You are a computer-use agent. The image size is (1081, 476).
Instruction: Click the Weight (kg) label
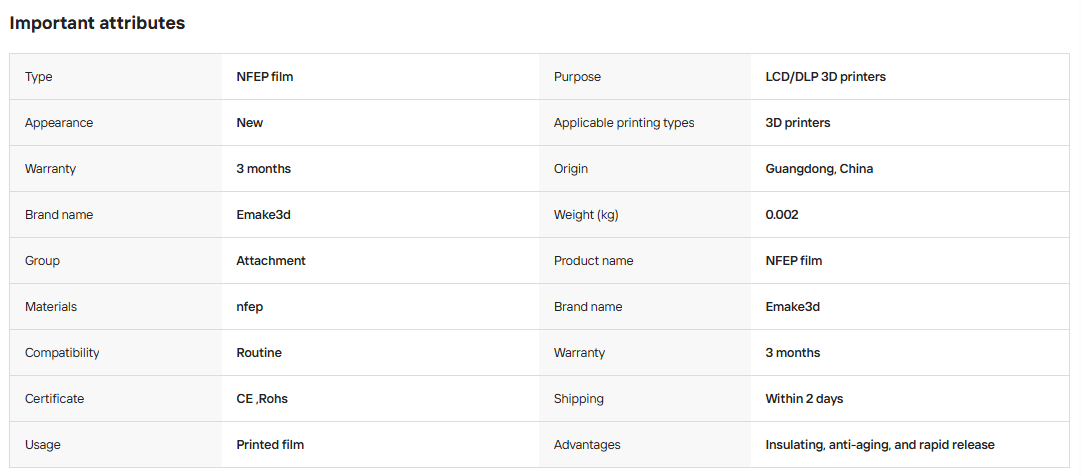586,215
